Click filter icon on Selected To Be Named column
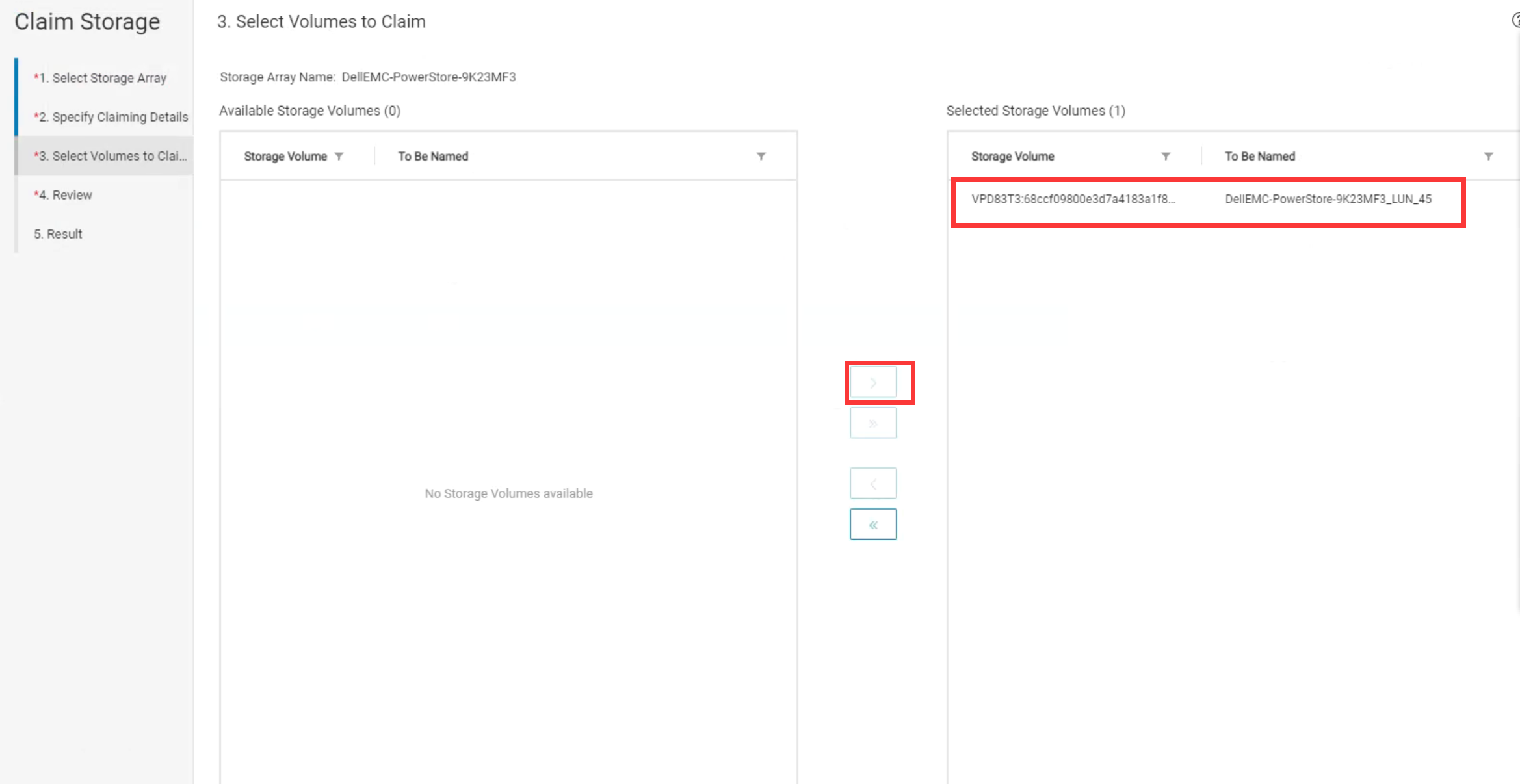Image resolution: width=1520 pixels, height=784 pixels. tap(1488, 156)
